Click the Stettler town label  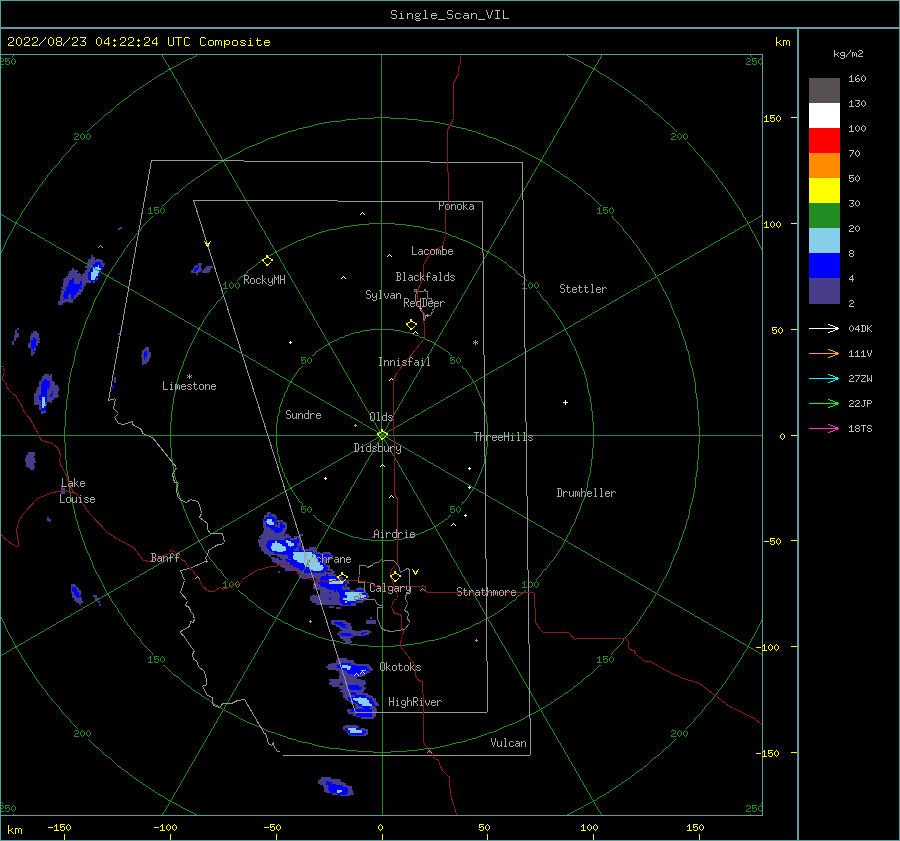click(x=583, y=289)
